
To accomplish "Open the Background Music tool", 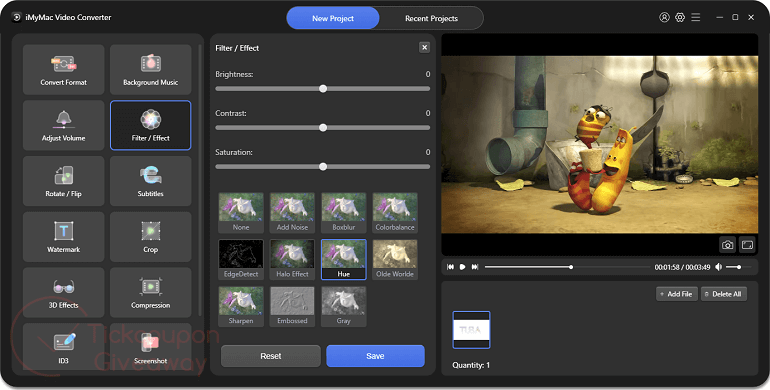I will [150, 70].
